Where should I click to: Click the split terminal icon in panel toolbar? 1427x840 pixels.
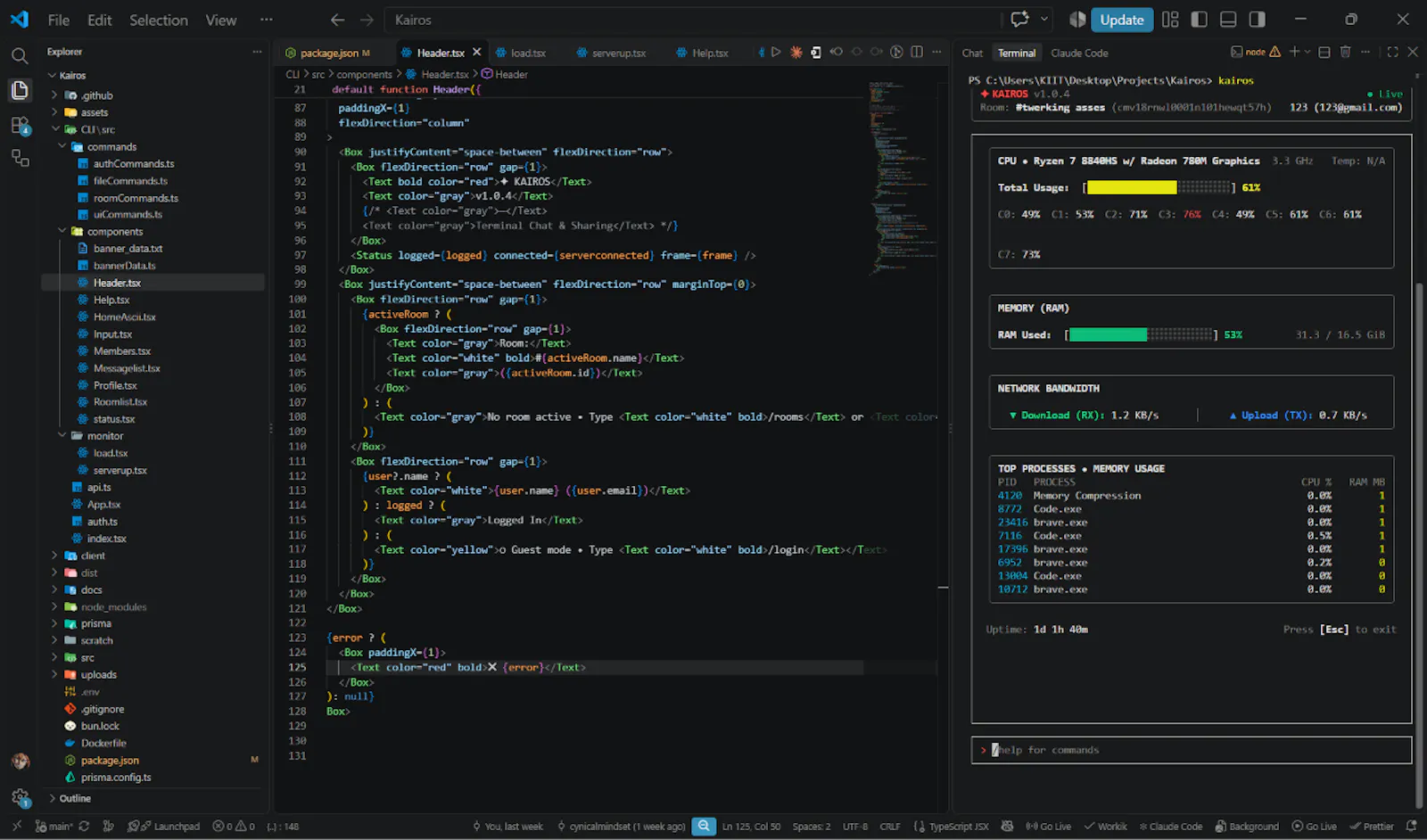[x=1324, y=53]
